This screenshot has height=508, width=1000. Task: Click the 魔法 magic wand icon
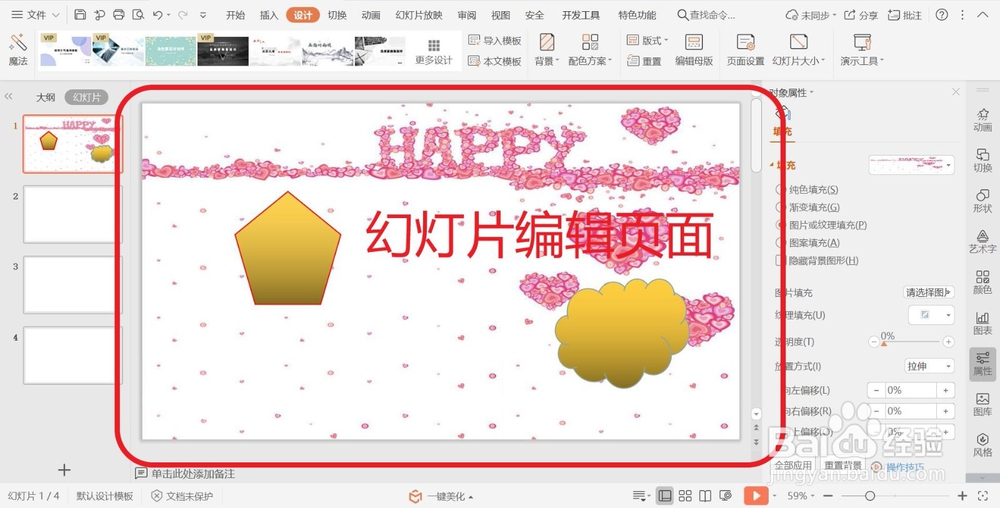coord(18,43)
